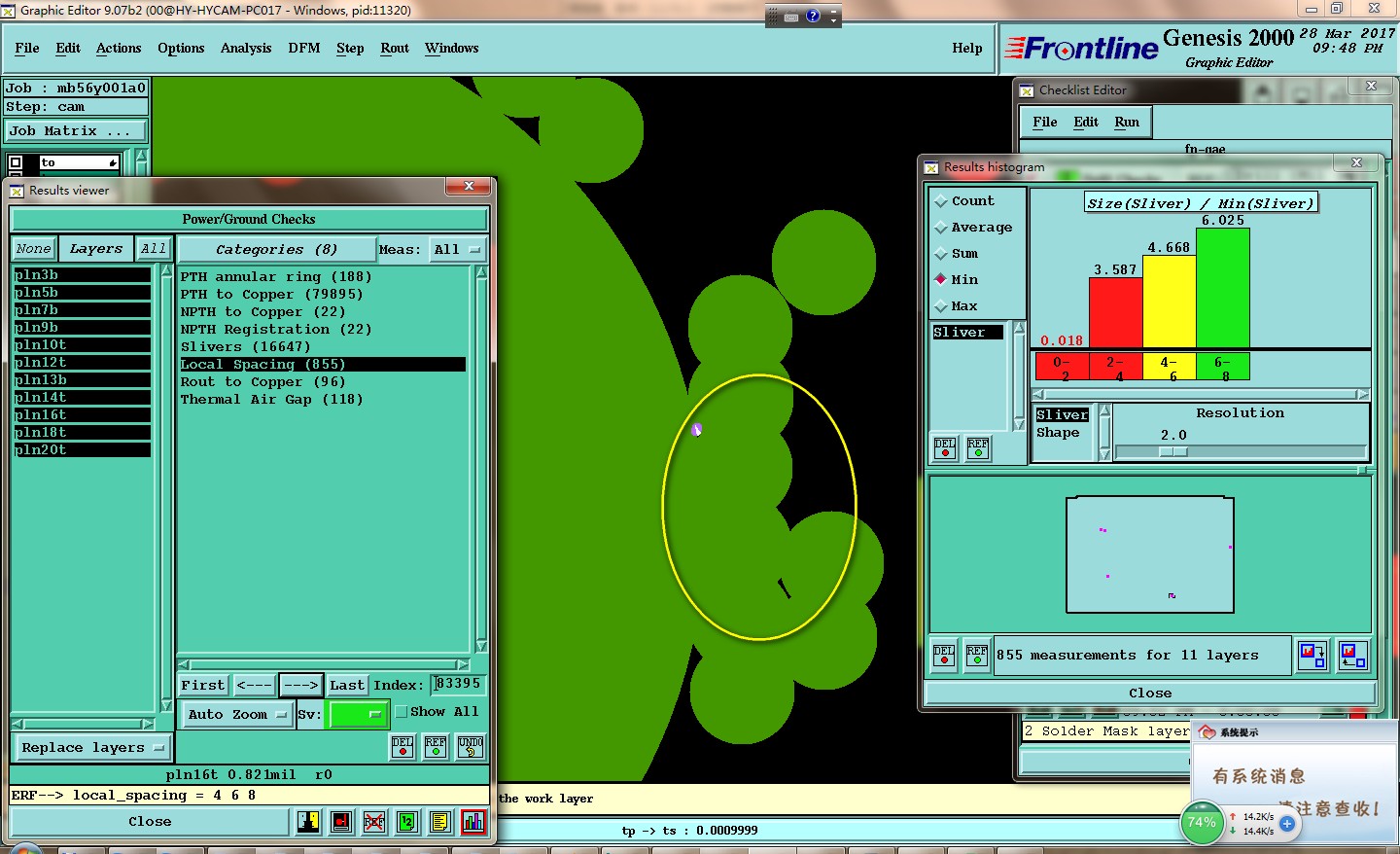The image size is (1400, 854).
Task: Open the Meas: All dropdown
Action: (457, 250)
